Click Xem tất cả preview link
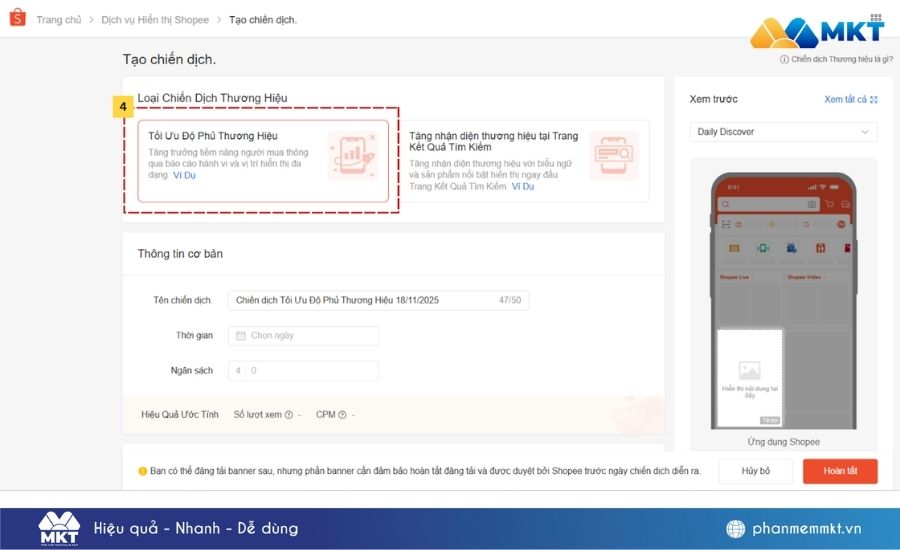The width and height of the screenshot is (900, 550). tap(845, 99)
